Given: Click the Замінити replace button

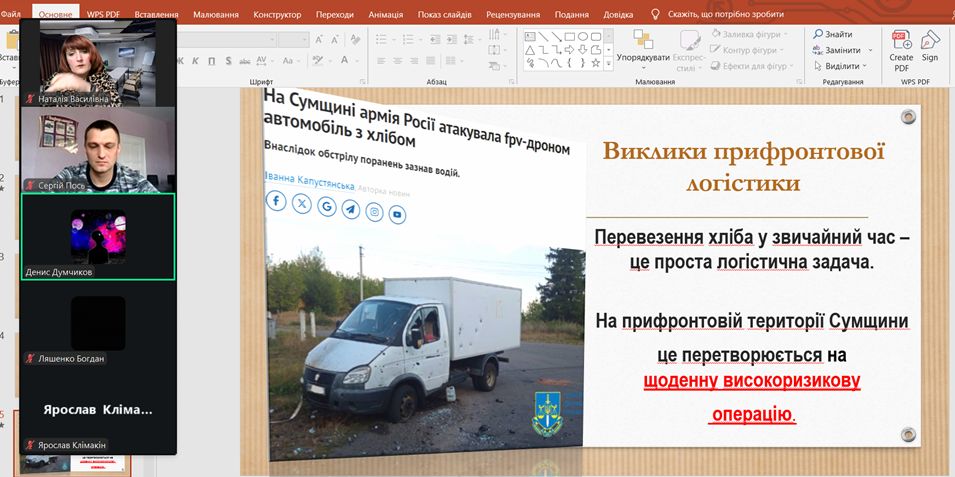Looking at the screenshot, I should (x=841, y=50).
